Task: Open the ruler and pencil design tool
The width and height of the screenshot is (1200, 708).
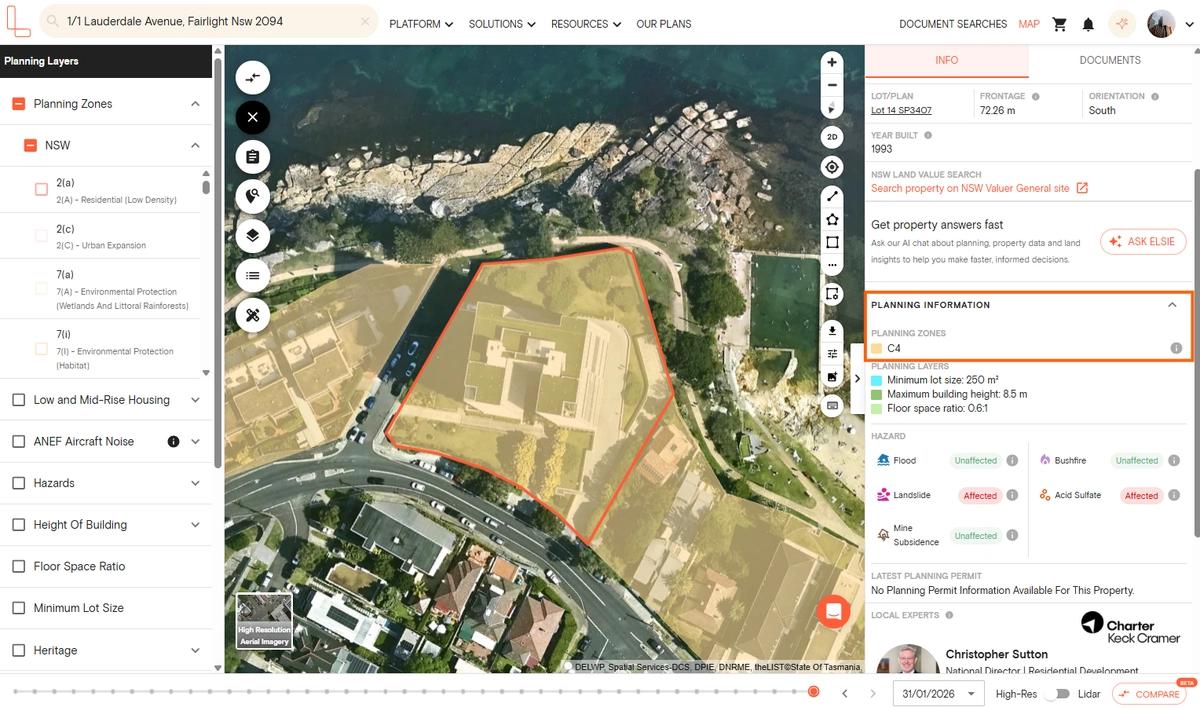Action: [252, 315]
